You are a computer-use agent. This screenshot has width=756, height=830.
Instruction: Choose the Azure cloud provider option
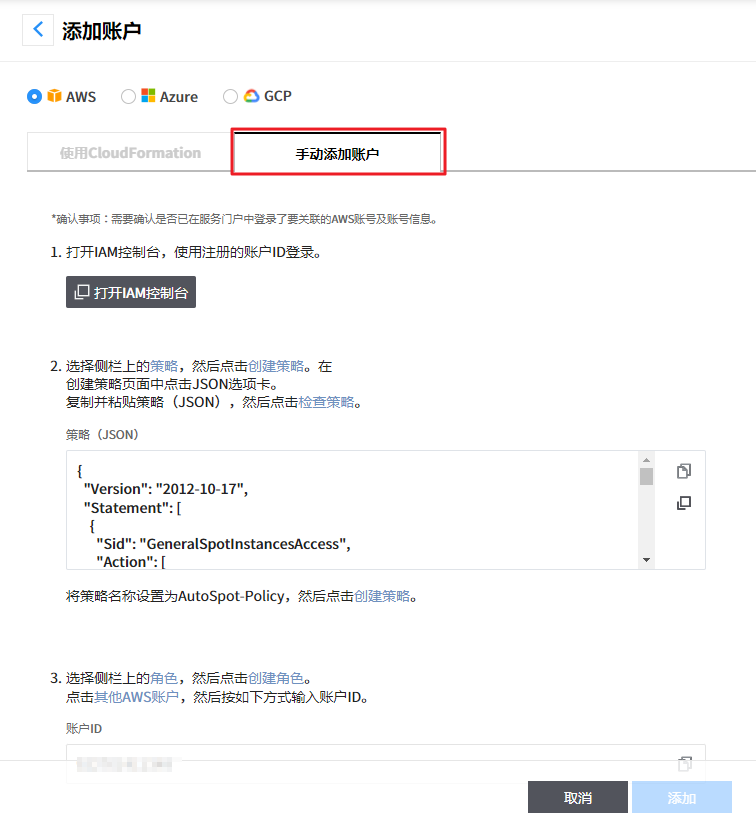pyautogui.click(x=128, y=97)
